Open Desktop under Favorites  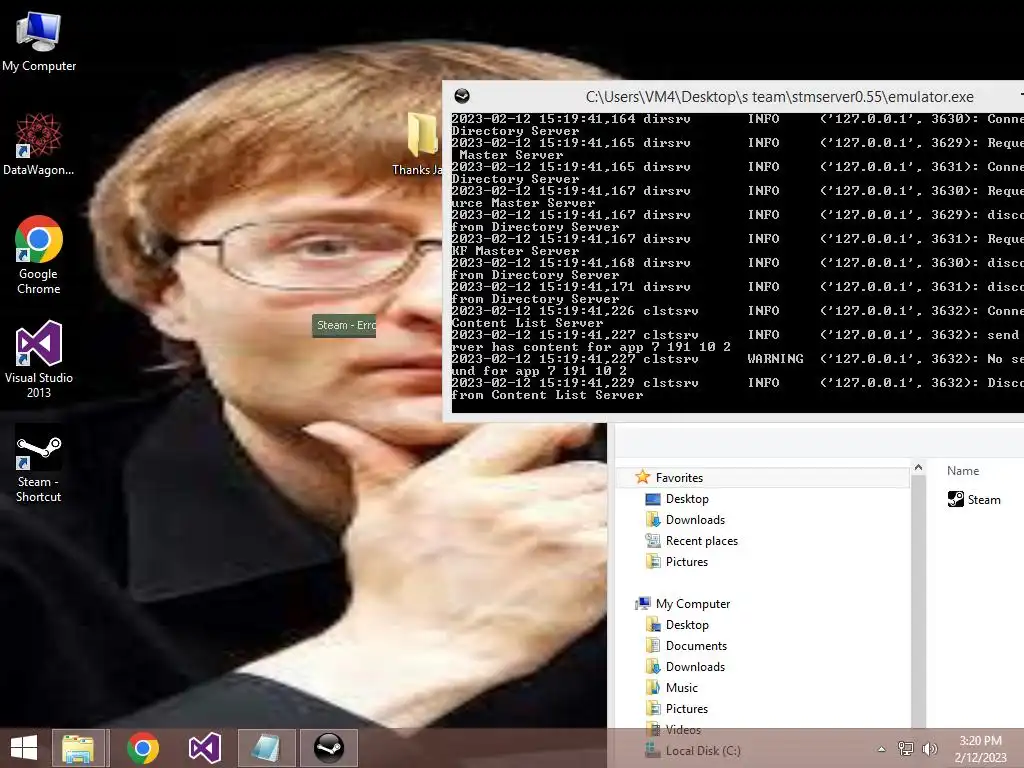tap(687, 499)
